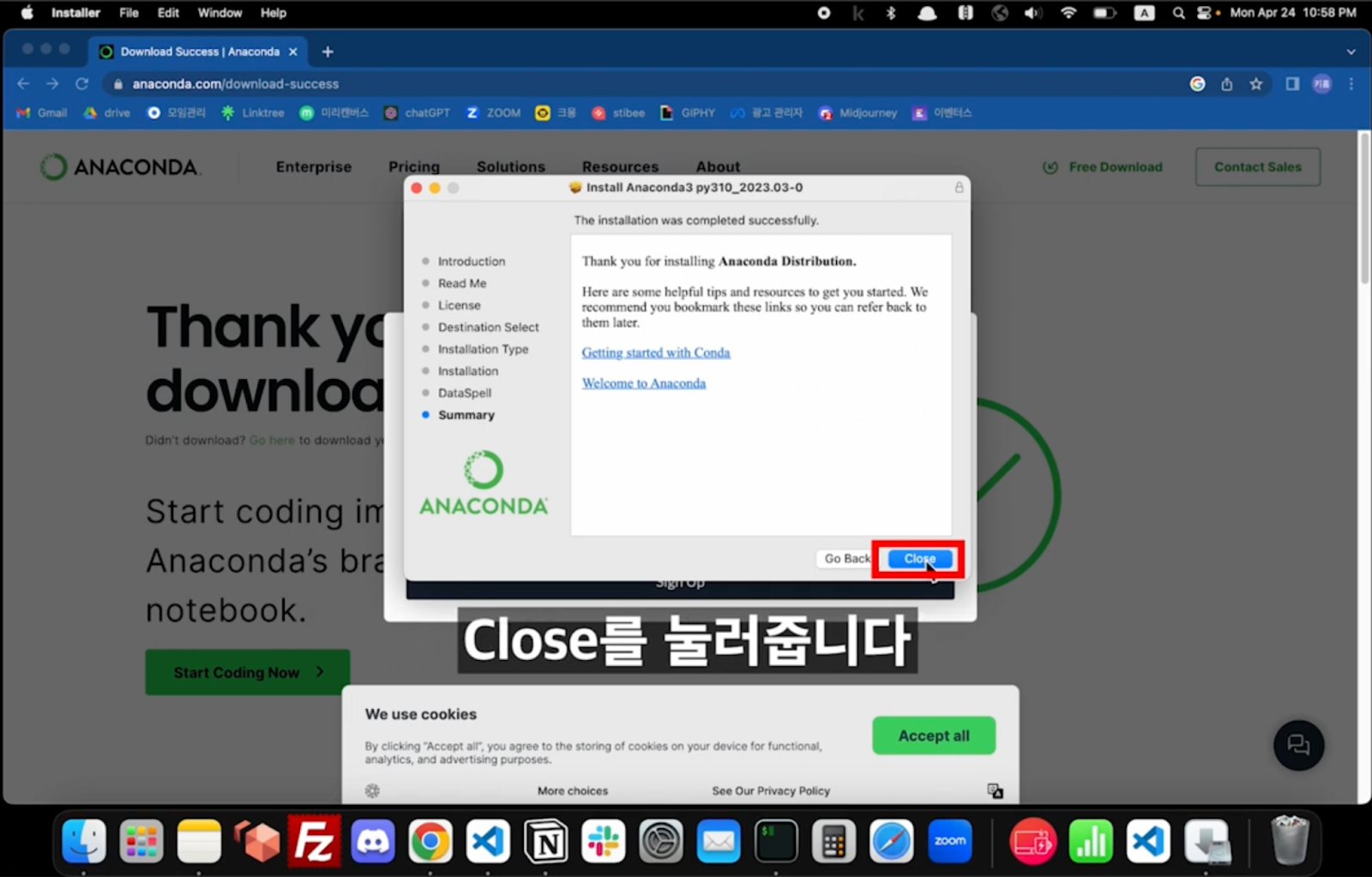This screenshot has height=877, width=1372.
Task: Click Accept all in cookie banner
Action: 934,736
